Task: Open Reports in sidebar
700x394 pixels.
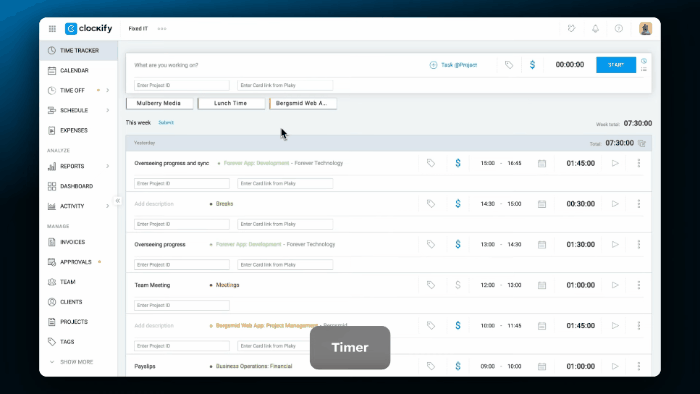Action: [x=72, y=166]
